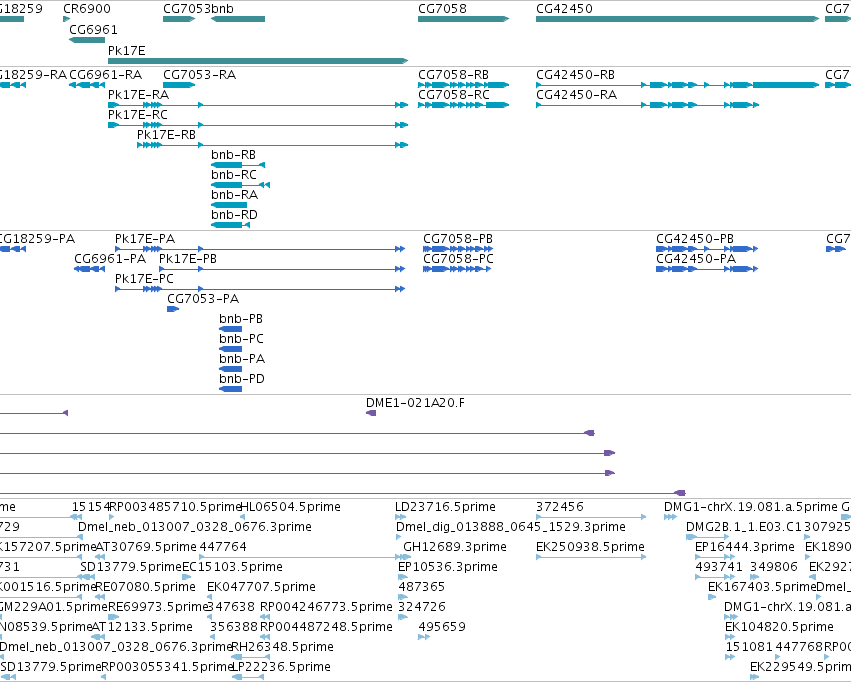This screenshot has height=682, width=851.
Task: Open the bnb-PC protein label
Action: (242, 339)
